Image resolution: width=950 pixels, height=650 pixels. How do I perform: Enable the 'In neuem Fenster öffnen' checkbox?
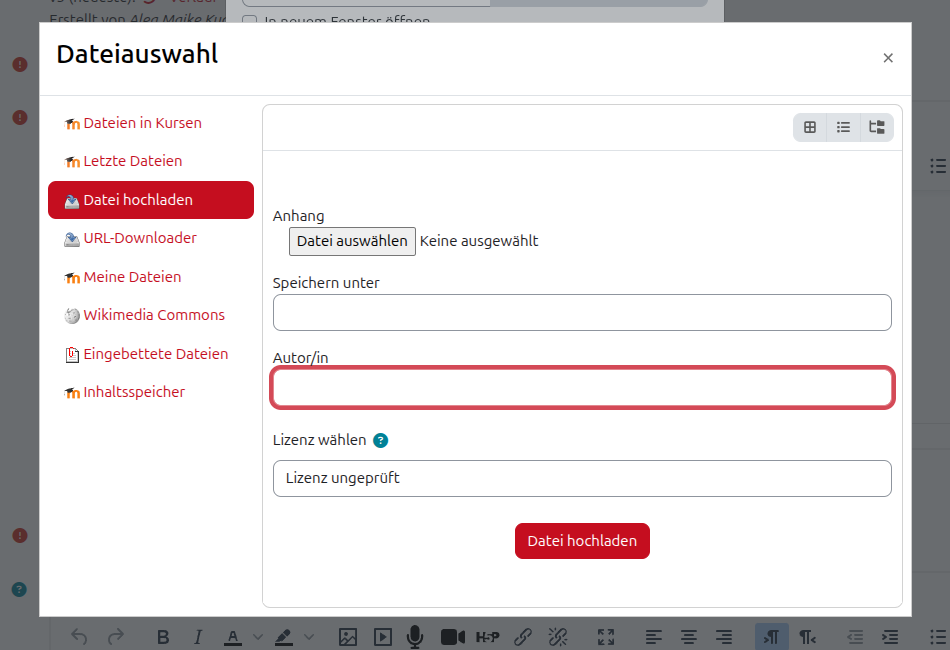[248, 20]
